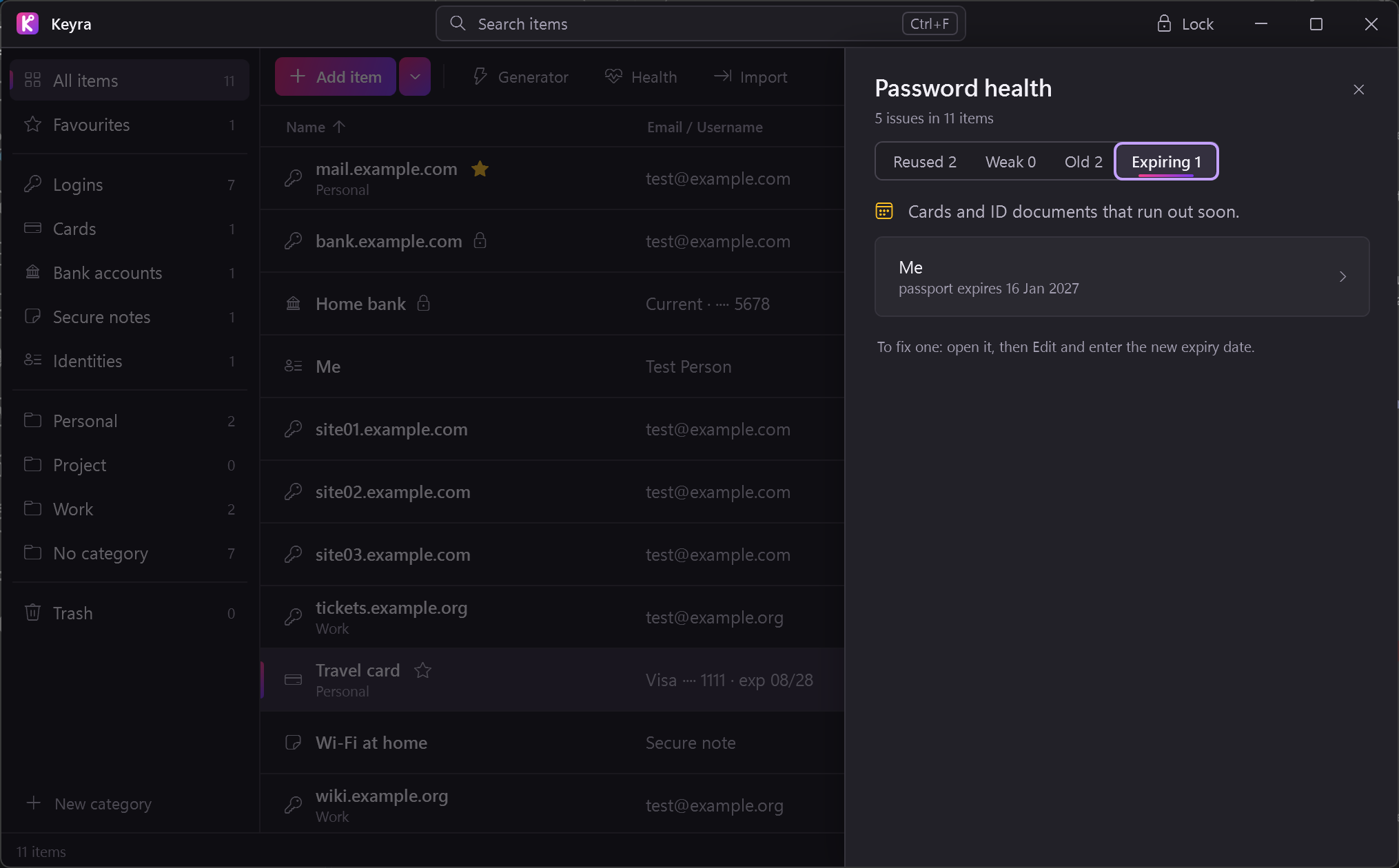Toggle favourite star on Travel card
Screen dimensions: 1399x868
[x=422, y=670]
